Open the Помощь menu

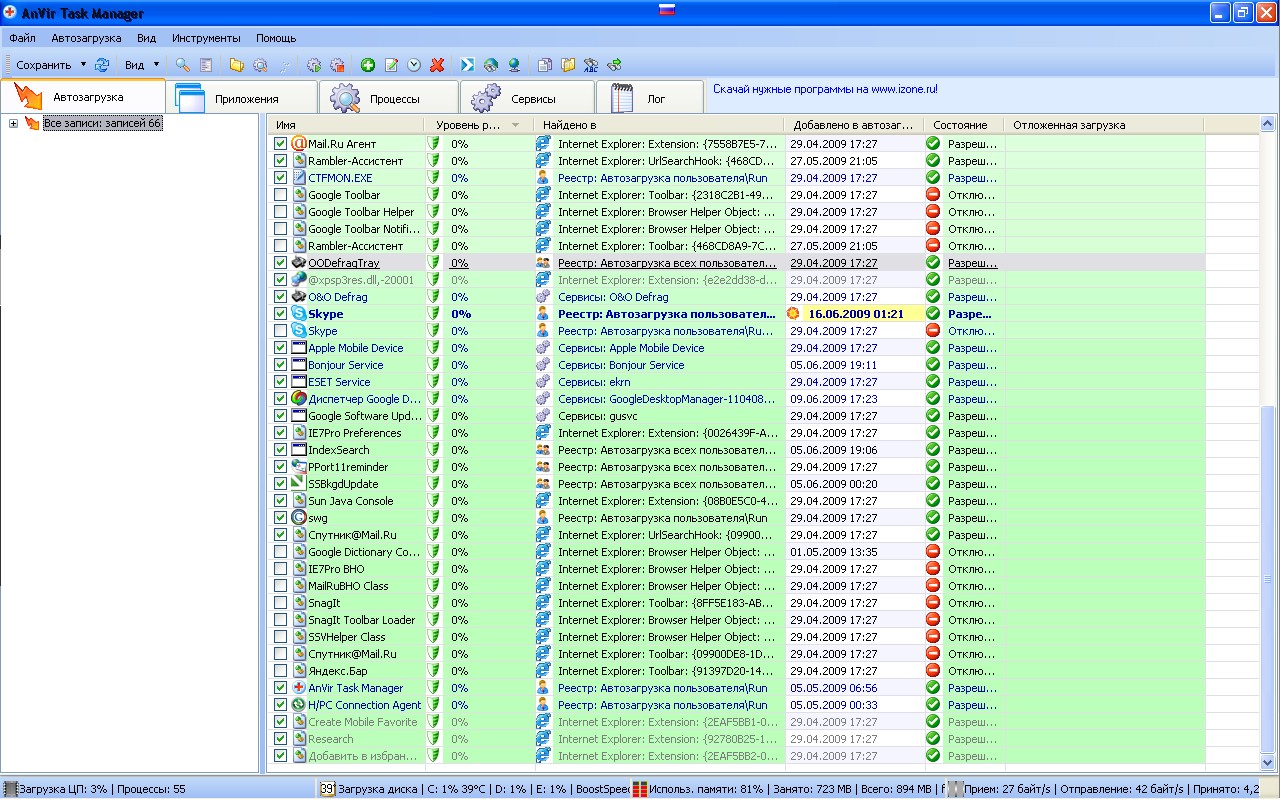pos(276,38)
